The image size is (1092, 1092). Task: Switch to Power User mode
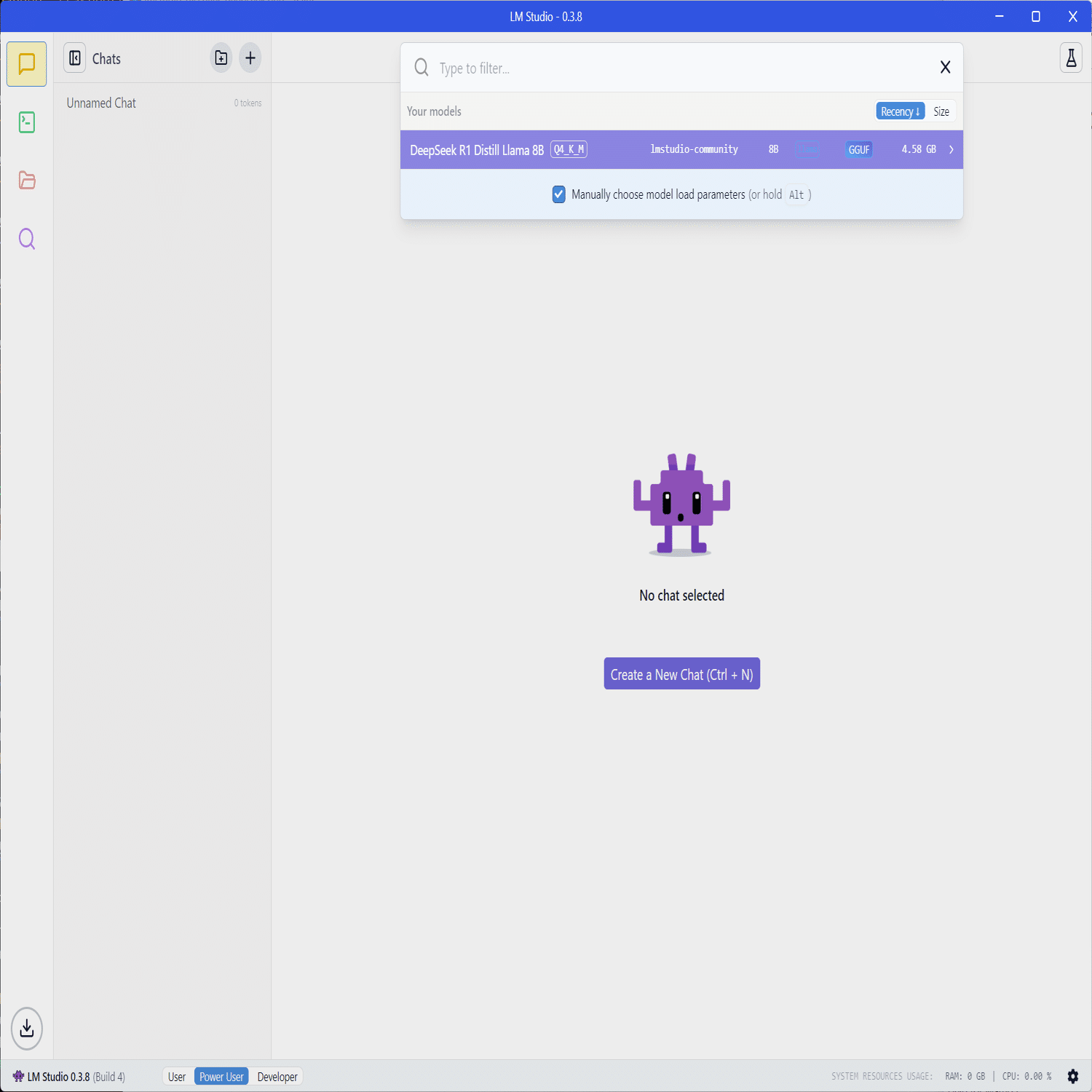221,1077
